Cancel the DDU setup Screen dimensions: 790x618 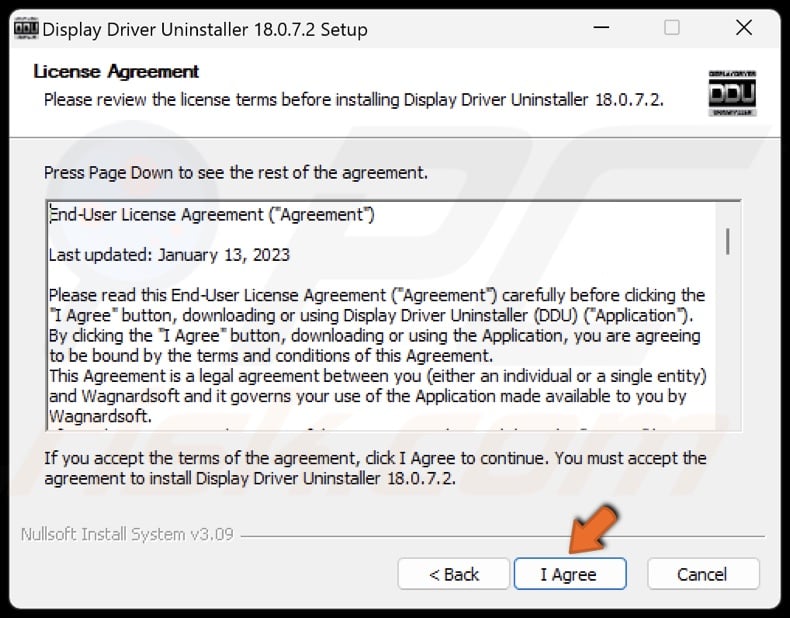point(703,574)
